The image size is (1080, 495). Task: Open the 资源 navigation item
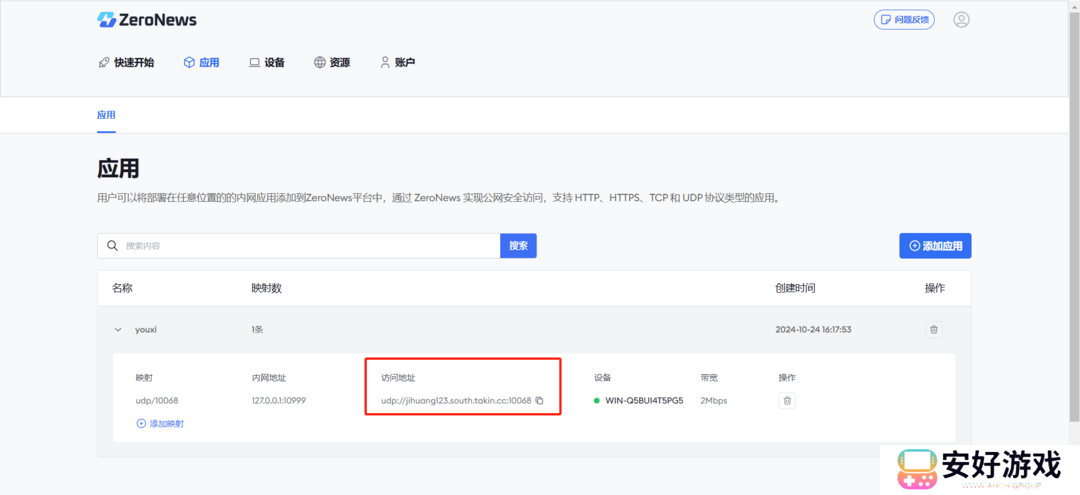[x=332, y=62]
